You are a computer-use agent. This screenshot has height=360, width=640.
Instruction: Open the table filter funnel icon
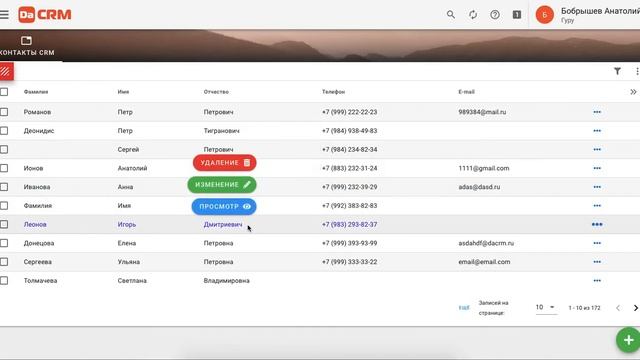click(x=617, y=71)
